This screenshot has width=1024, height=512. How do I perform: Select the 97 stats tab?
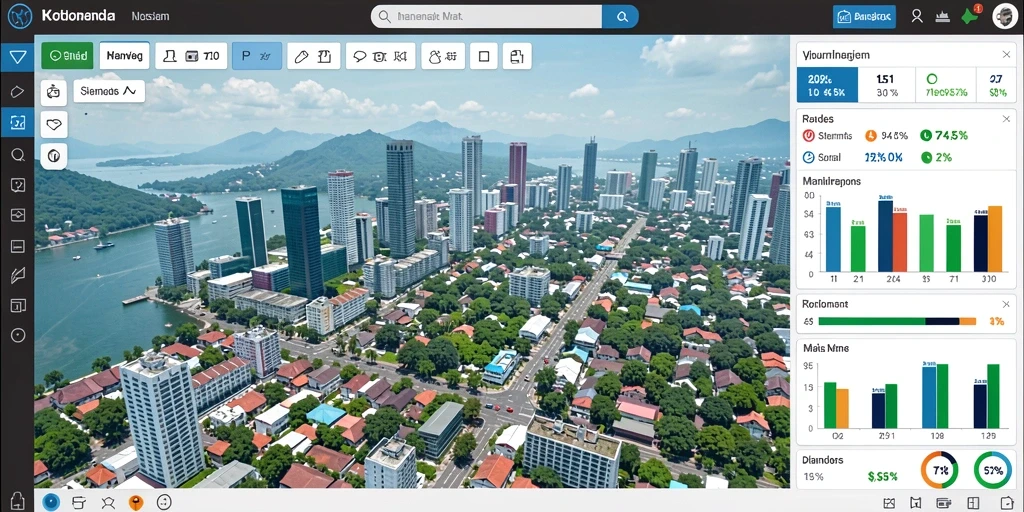997,86
